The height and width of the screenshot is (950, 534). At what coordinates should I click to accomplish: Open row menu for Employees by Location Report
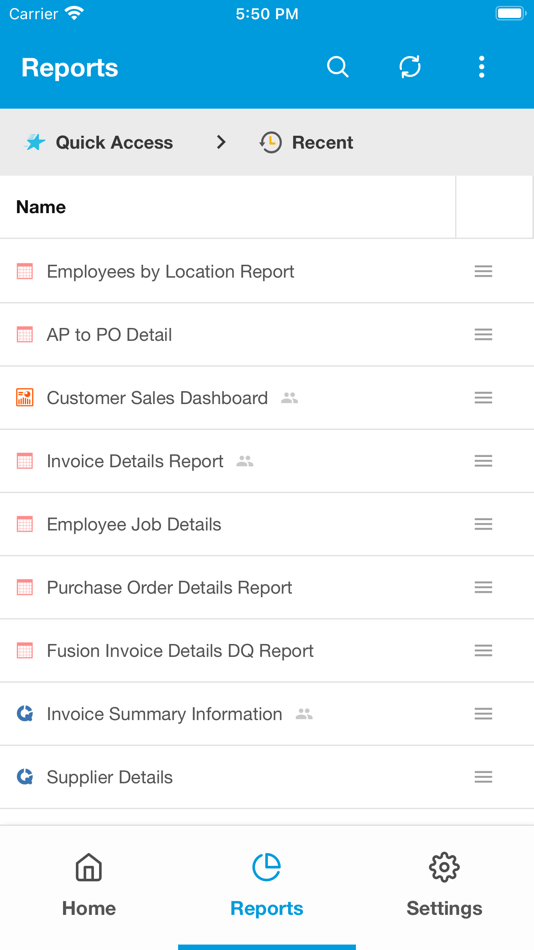tap(483, 271)
